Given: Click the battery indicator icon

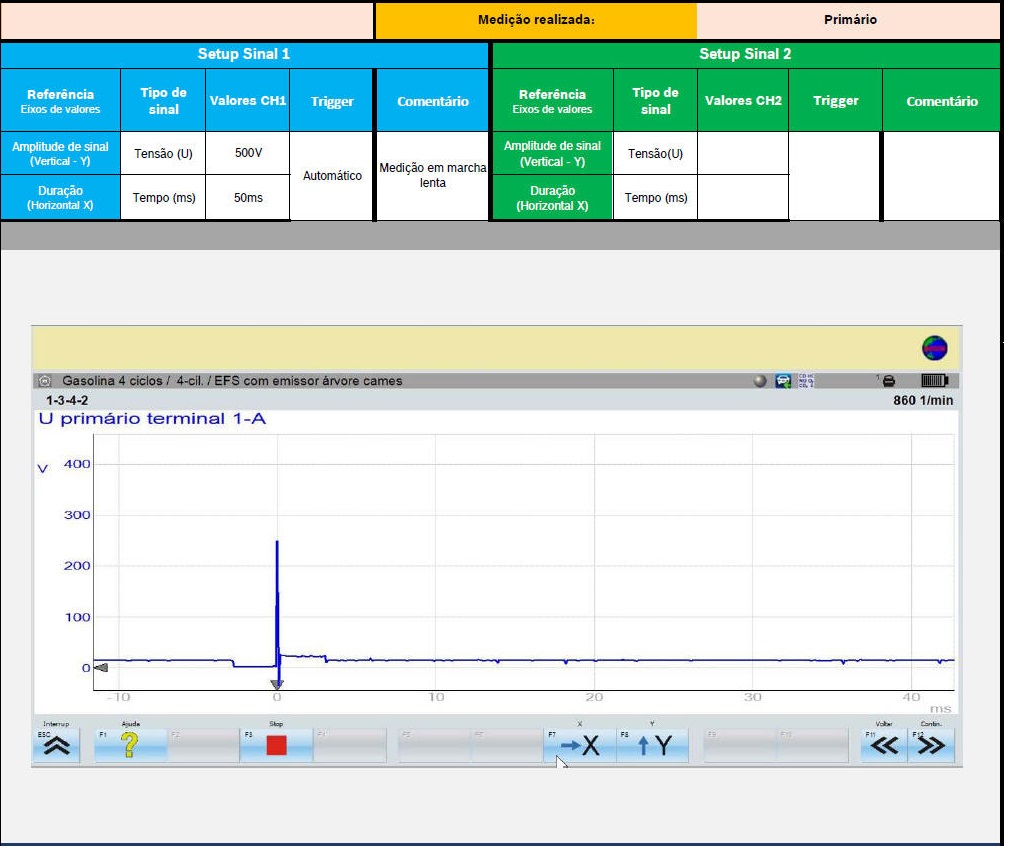Looking at the screenshot, I should pyautogui.click(x=933, y=381).
